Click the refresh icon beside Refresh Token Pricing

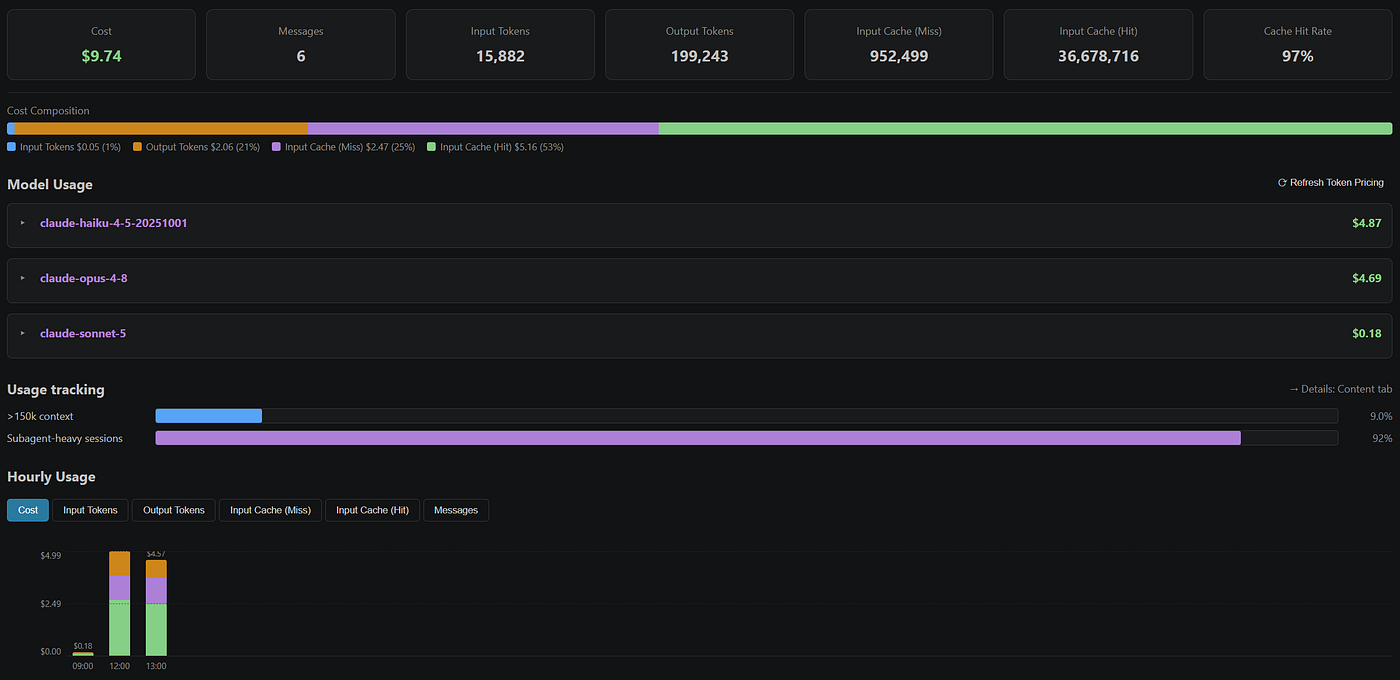1282,183
